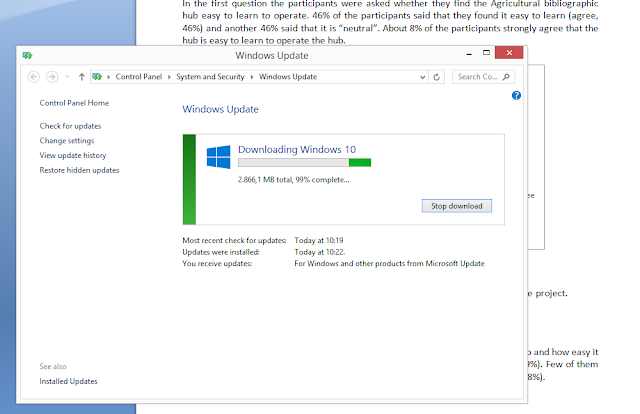Expand the chevron after Control Panel breadcrumb
Screen dimensions: 640x414
pyautogui.click(x=169, y=77)
